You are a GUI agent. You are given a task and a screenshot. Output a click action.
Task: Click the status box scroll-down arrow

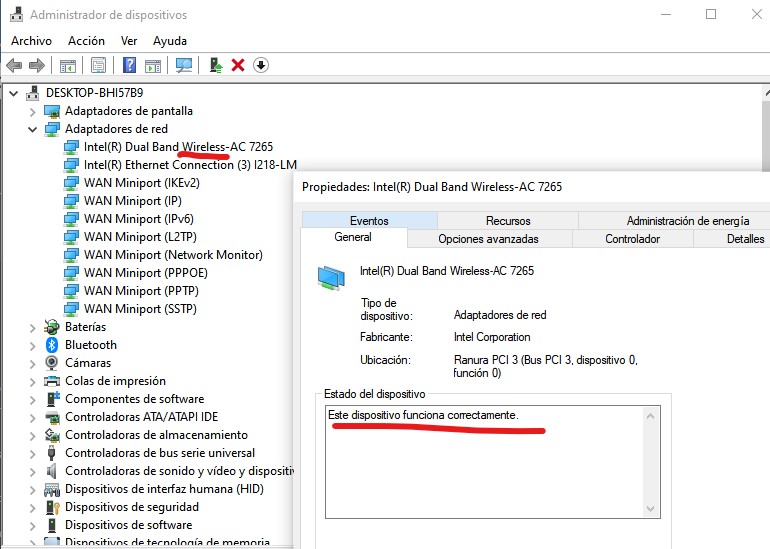point(651,509)
